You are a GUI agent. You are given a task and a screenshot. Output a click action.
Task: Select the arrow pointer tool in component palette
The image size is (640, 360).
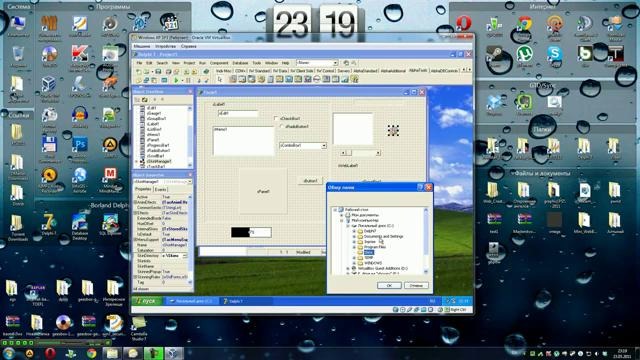pos(220,79)
